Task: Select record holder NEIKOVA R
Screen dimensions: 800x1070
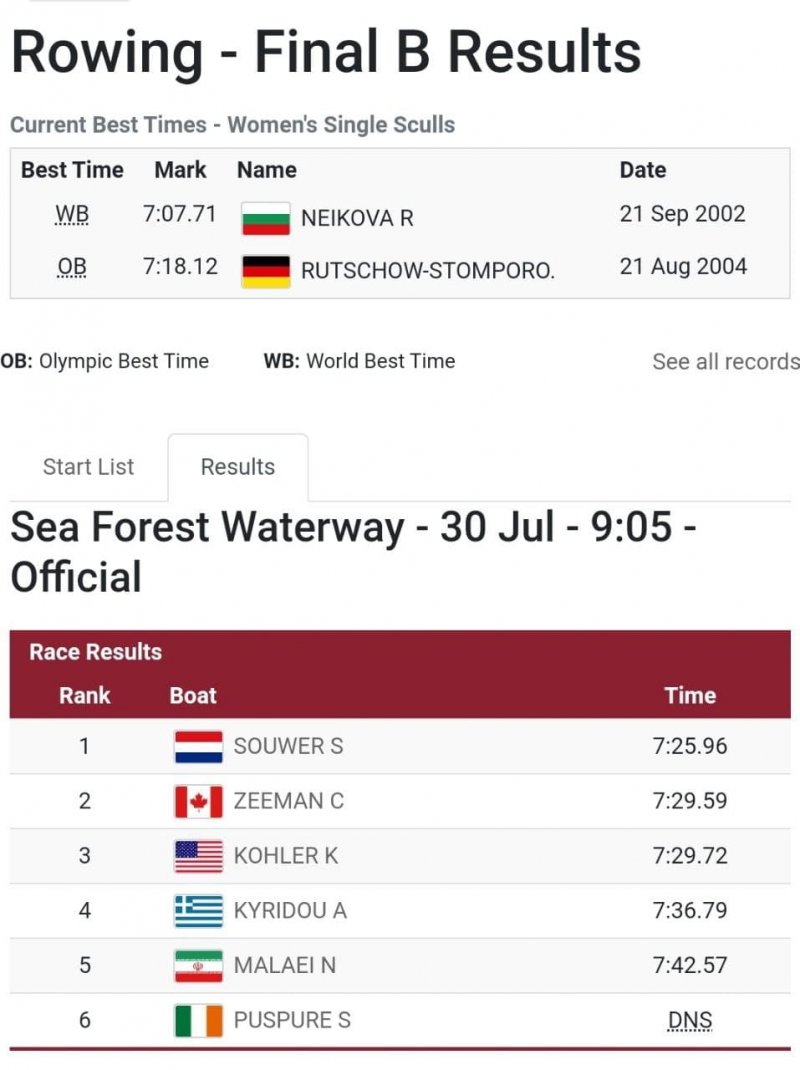Action: tap(357, 218)
